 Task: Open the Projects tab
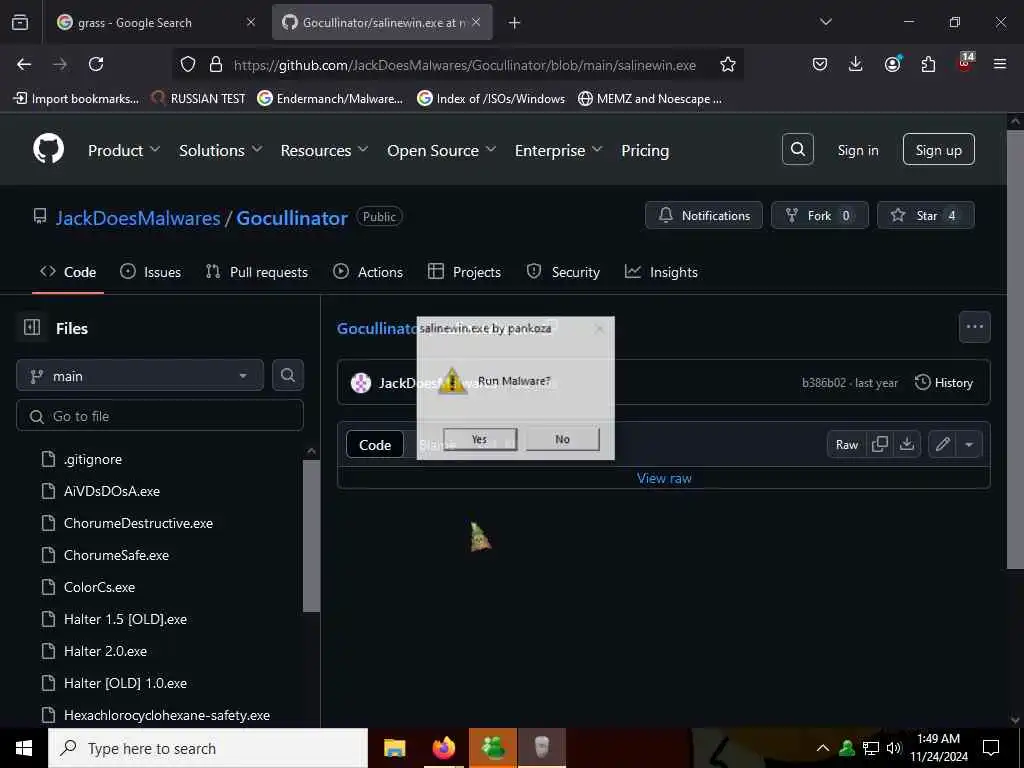(464, 272)
